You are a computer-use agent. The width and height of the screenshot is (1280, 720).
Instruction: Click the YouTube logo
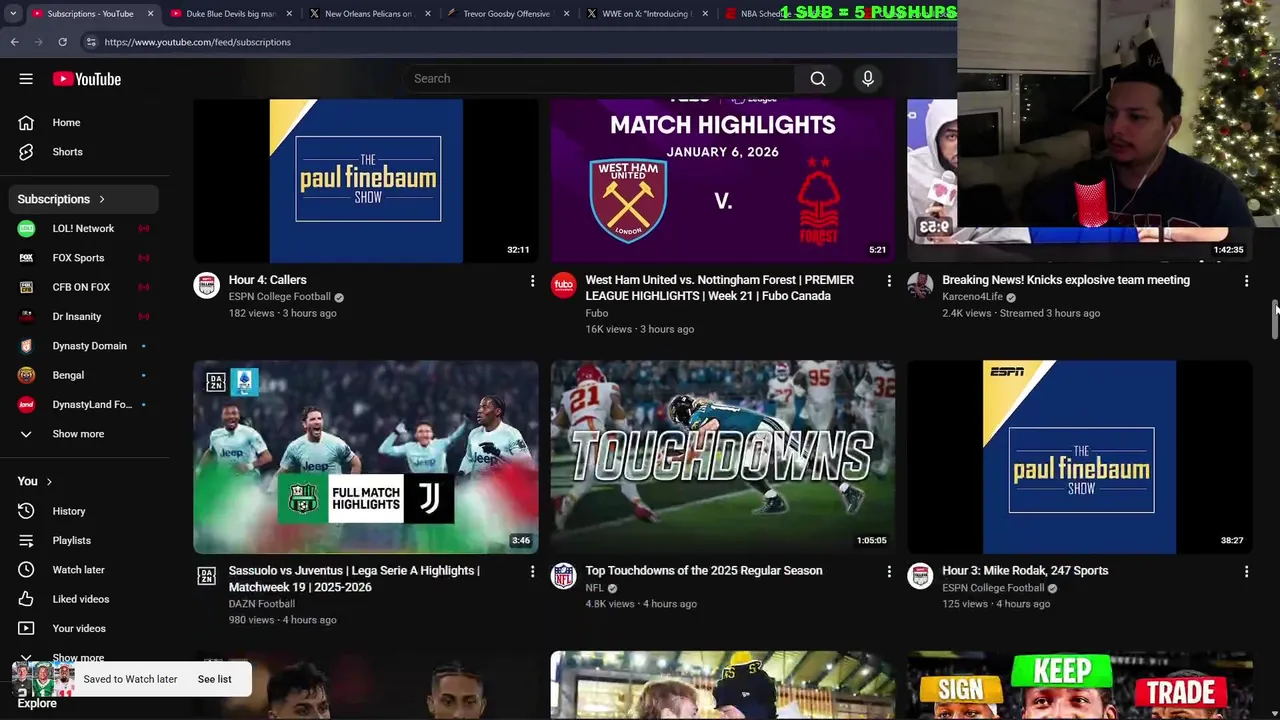click(x=87, y=79)
